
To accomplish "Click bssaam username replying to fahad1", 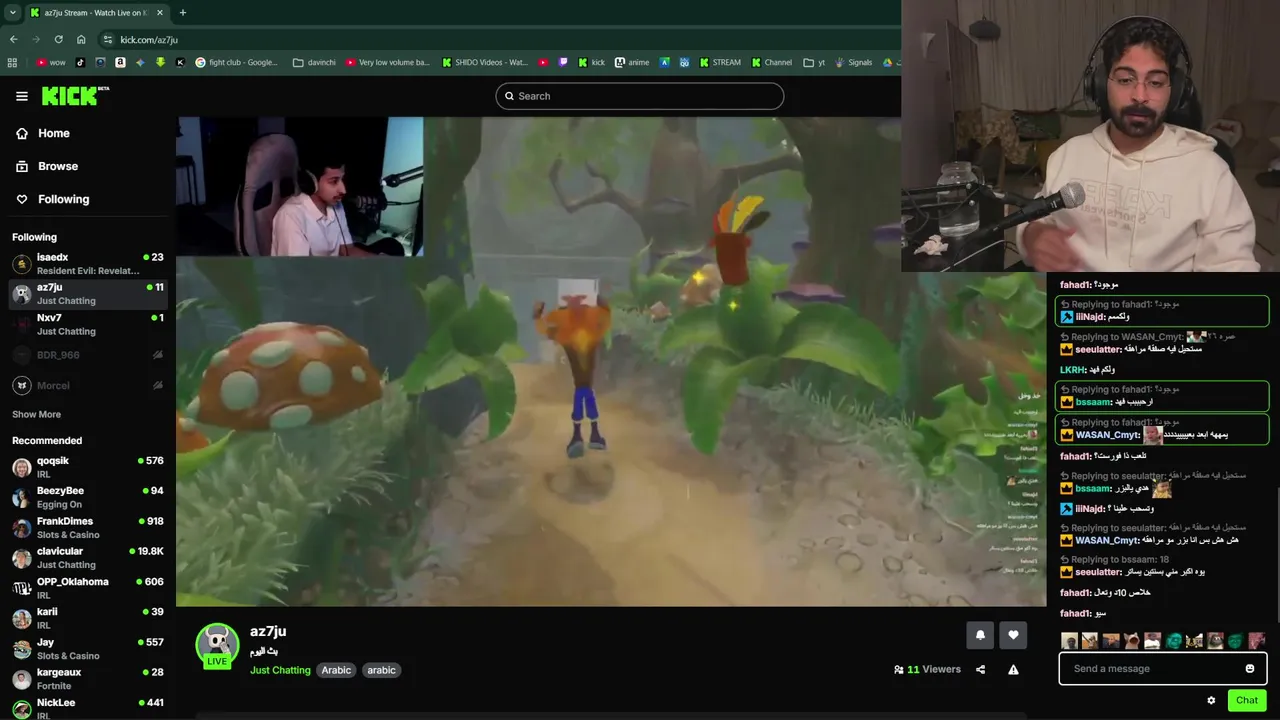I will [x=1094, y=402].
